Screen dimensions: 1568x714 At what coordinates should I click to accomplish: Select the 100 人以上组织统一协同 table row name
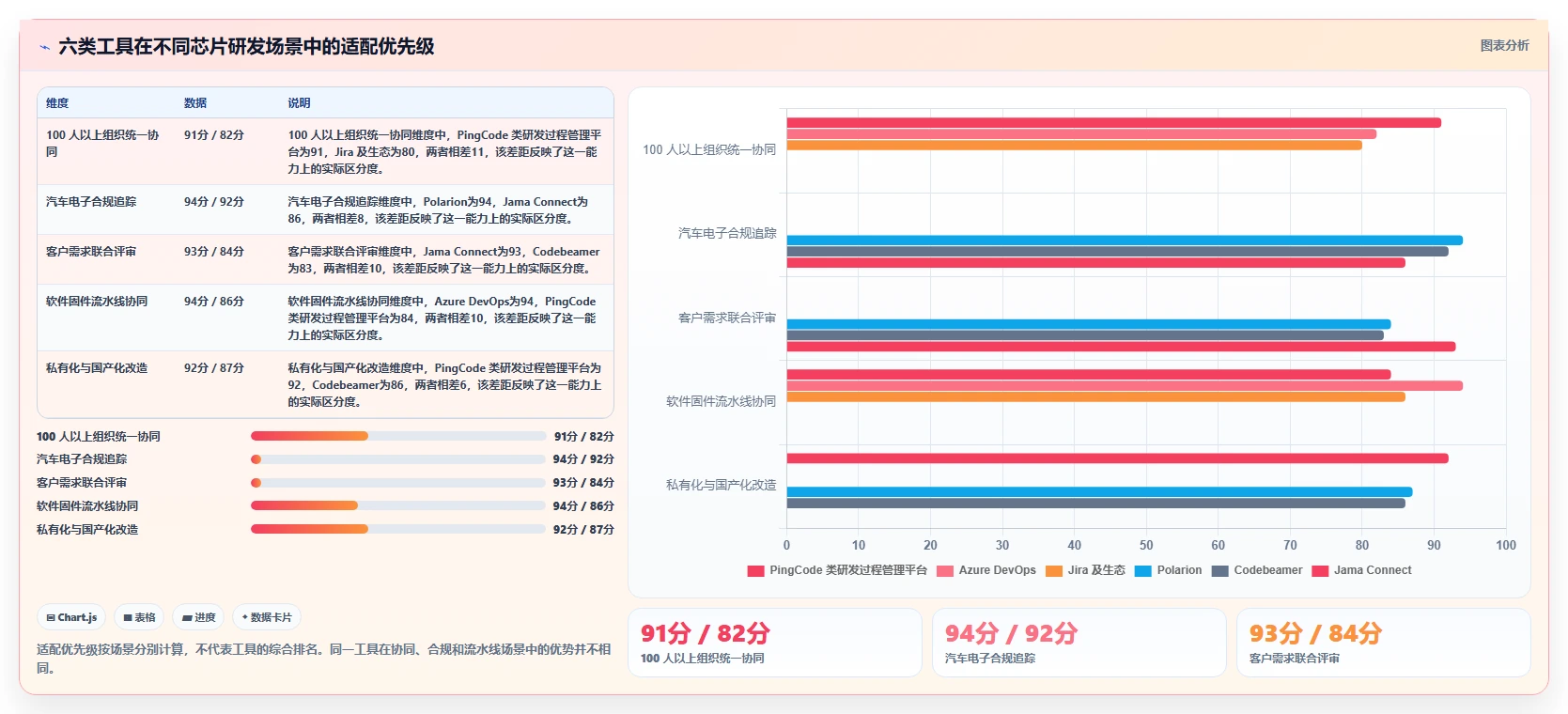click(x=103, y=144)
